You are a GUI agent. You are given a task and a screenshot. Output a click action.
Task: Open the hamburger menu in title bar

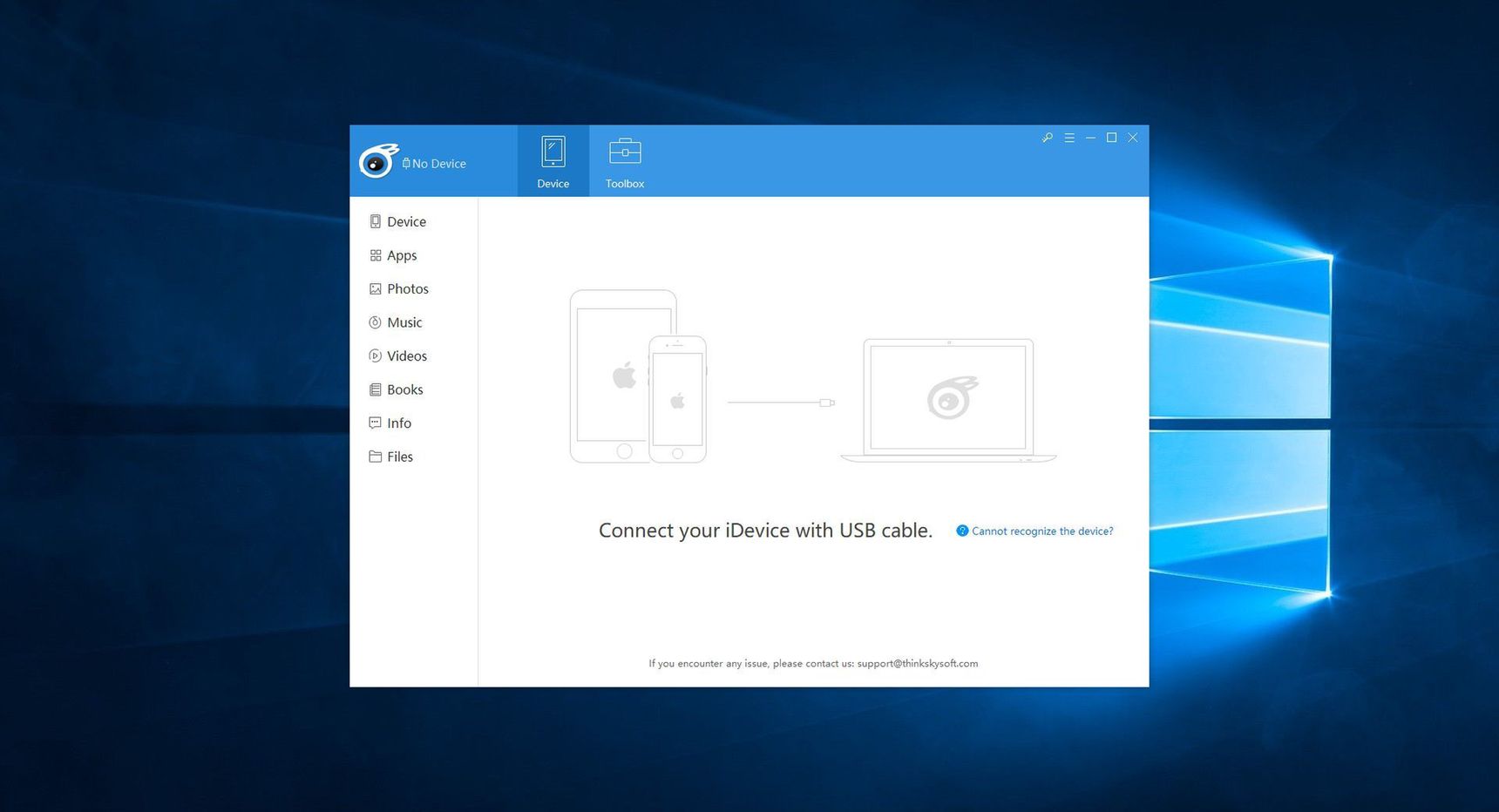pyautogui.click(x=1069, y=138)
